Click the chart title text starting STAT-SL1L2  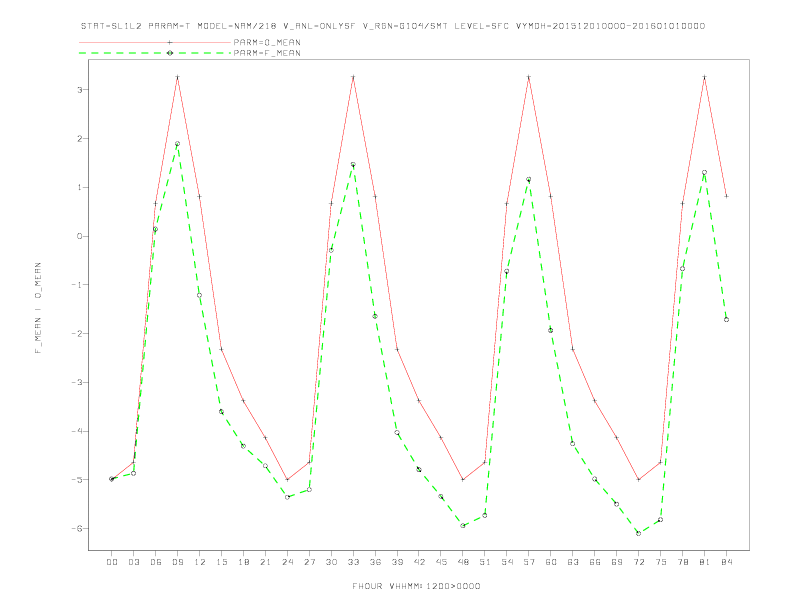coord(392,26)
